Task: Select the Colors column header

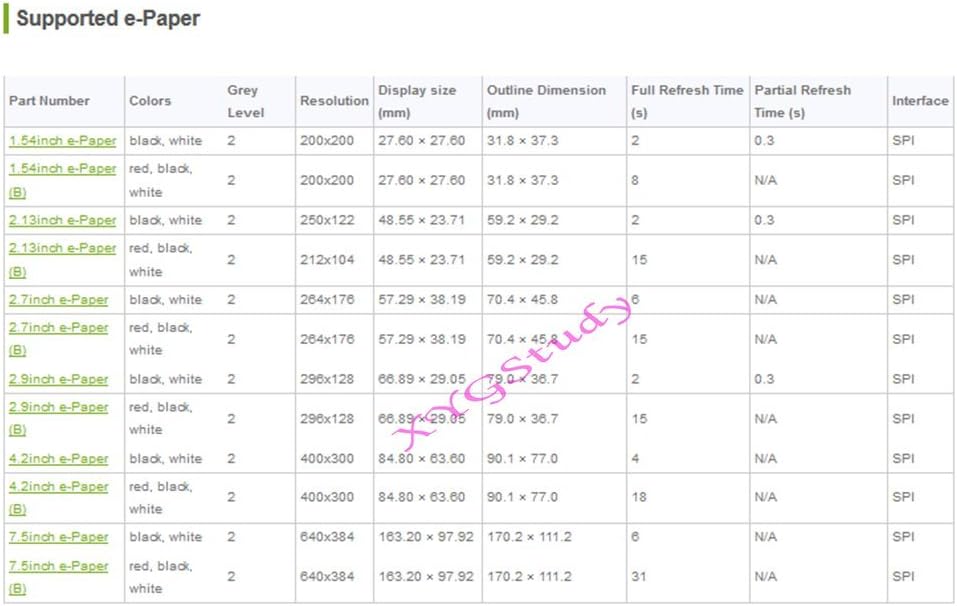Action: (x=150, y=101)
